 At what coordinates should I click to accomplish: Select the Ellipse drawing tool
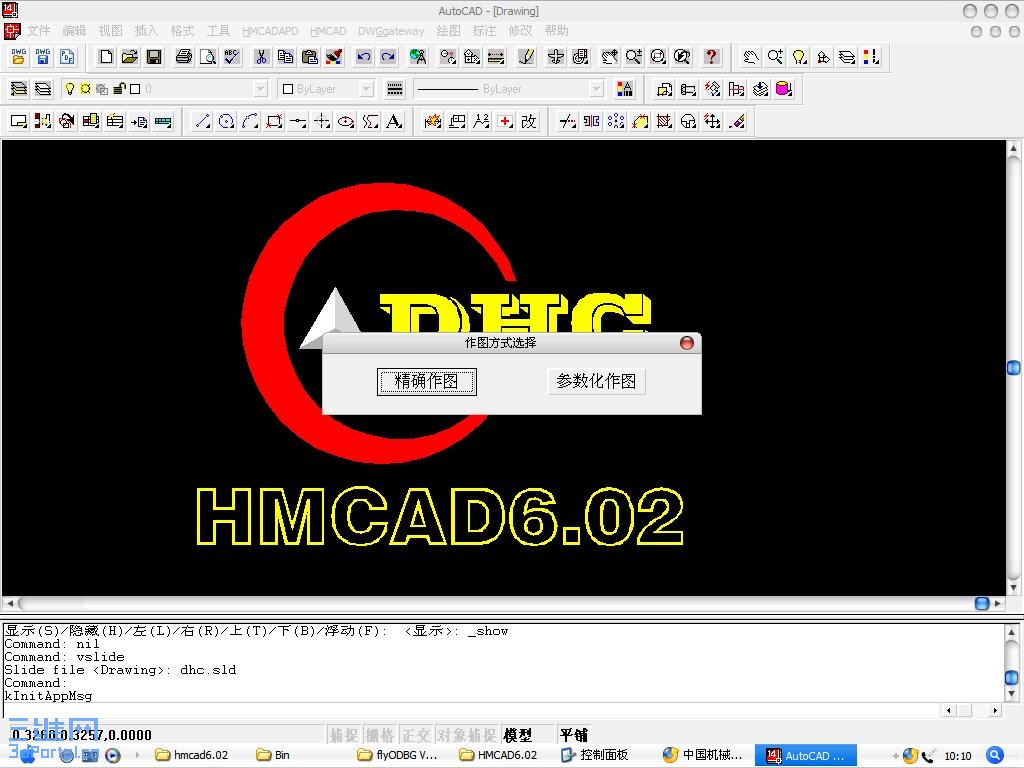[346, 121]
